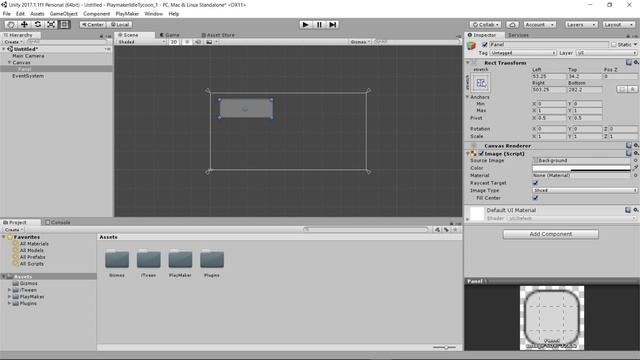This screenshot has height=360, width=640.
Task: Toggle scene audio icon
Action: coord(198,42)
